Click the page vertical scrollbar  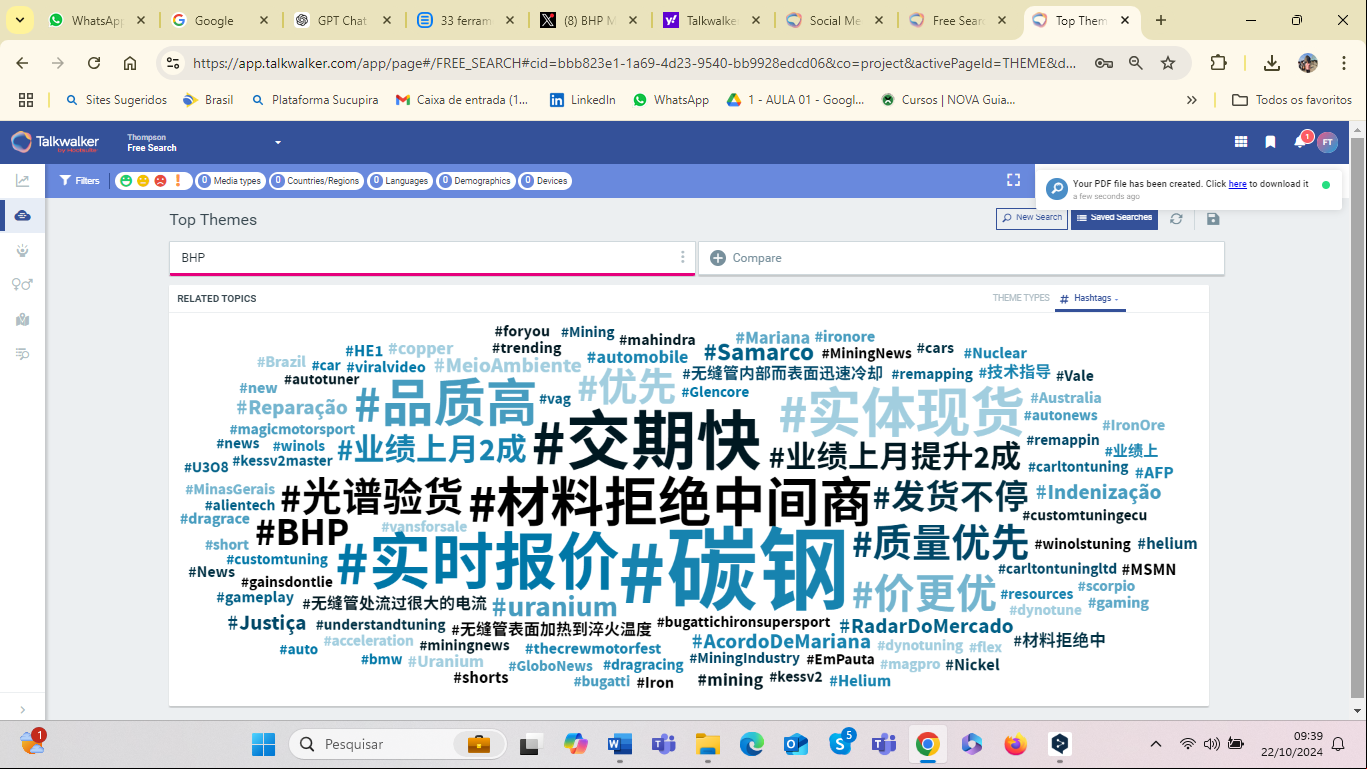(1357, 418)
